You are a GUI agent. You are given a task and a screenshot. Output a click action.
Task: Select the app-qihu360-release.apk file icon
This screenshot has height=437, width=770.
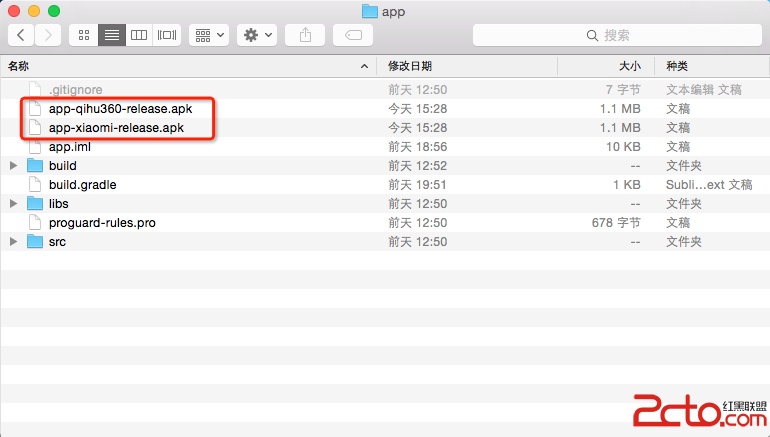point(35,109)
